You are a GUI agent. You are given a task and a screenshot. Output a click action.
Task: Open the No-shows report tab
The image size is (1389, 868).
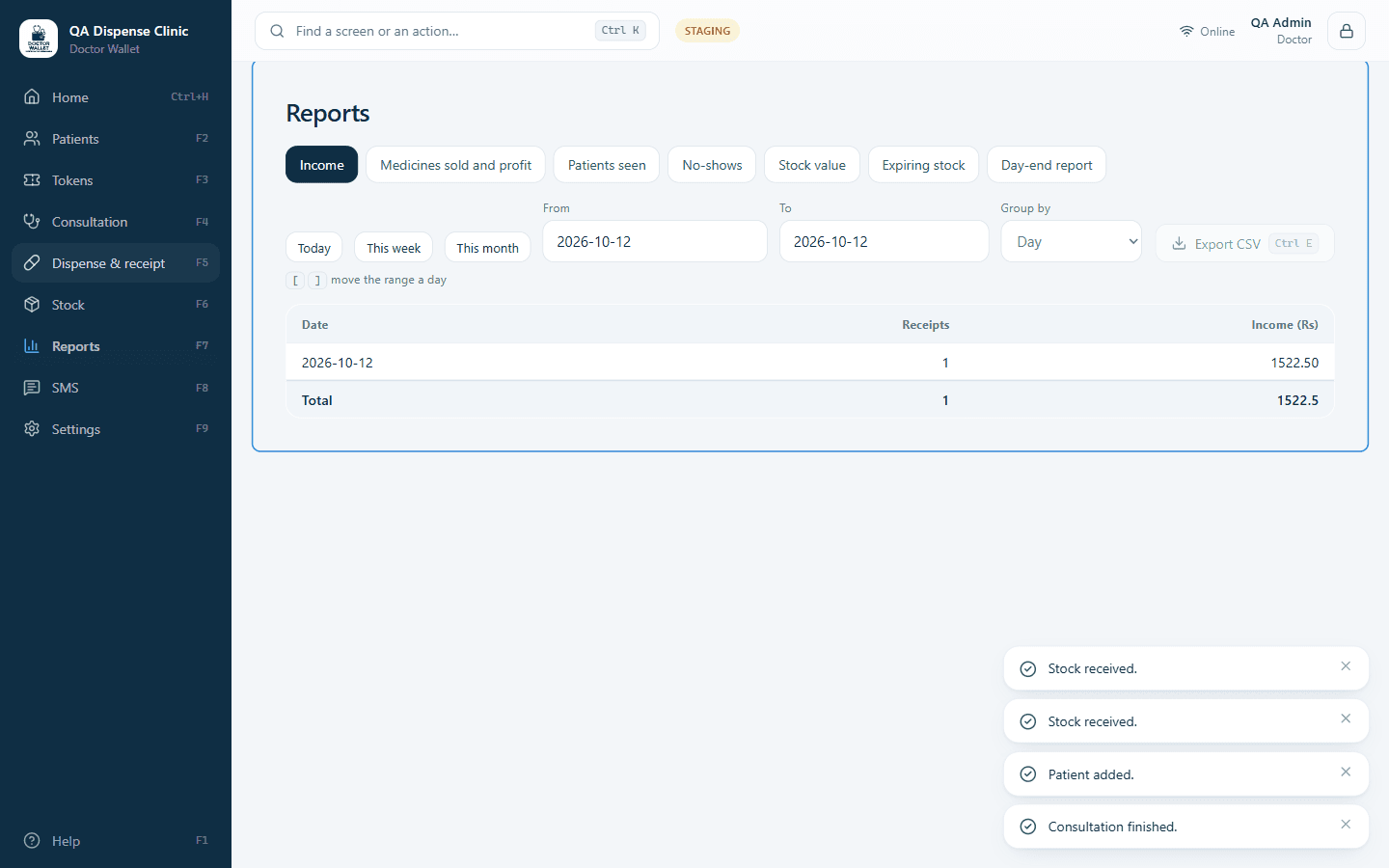[712, 165]
